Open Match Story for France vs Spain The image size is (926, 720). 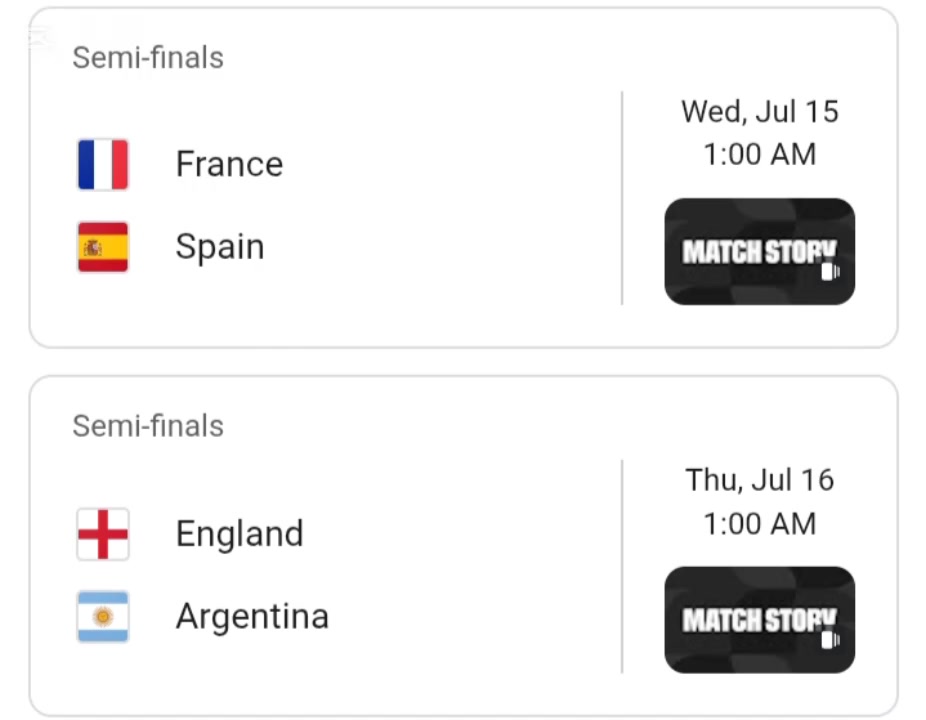759,252
